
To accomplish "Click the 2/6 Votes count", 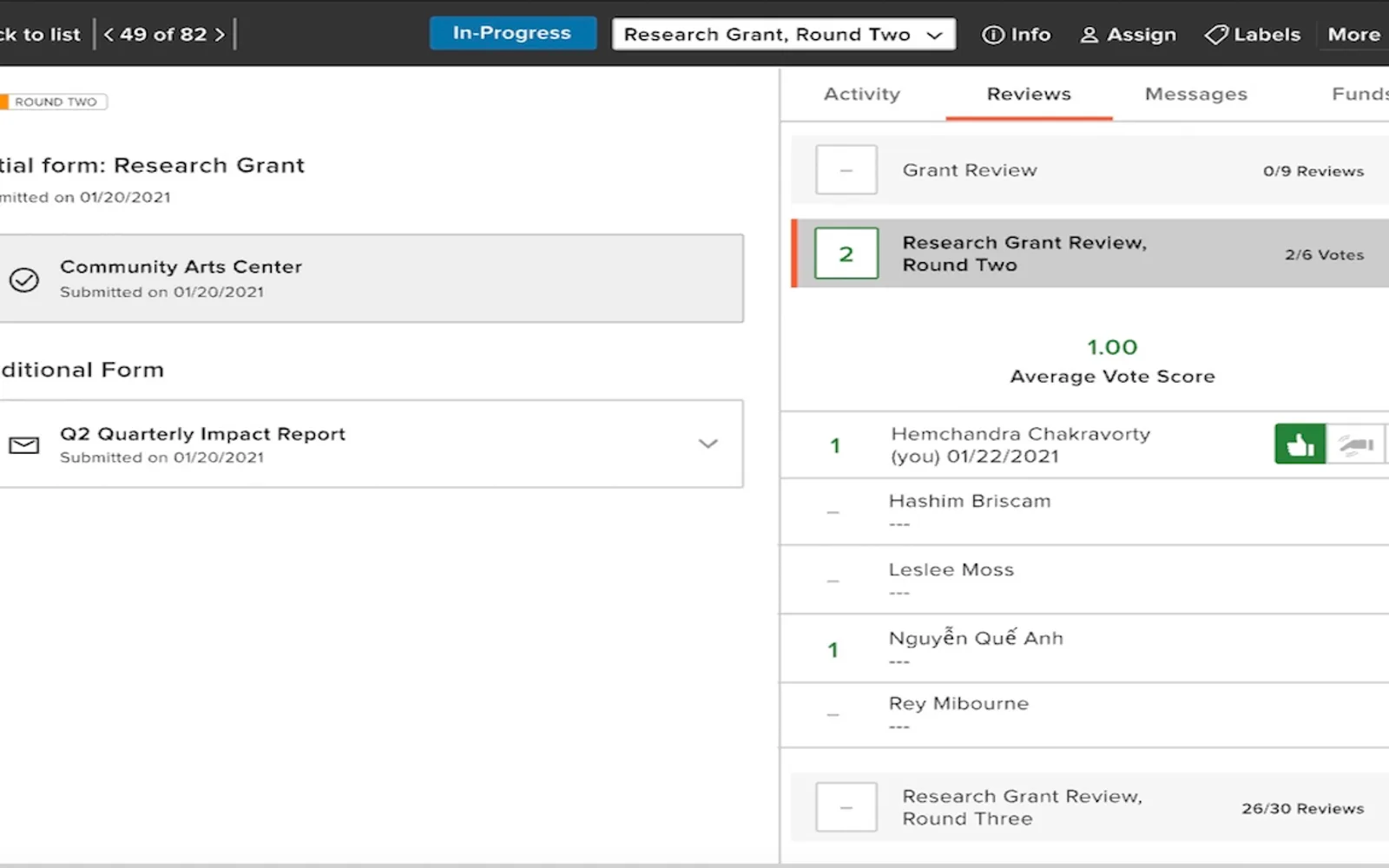I will [x=1325, y=254].
